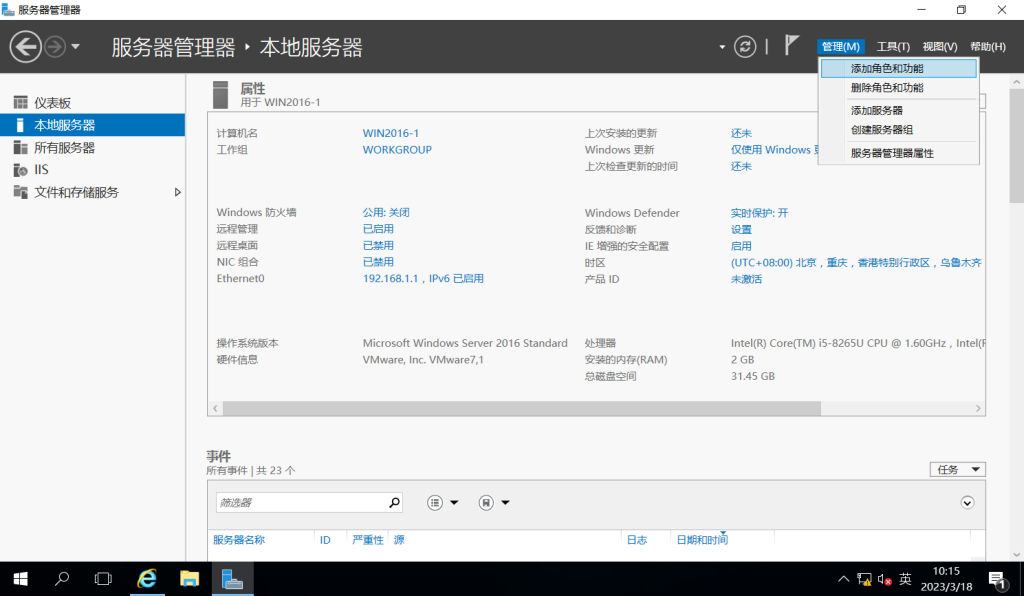Click the forward navigation arrow
This screenshot has height=596, width=1024.
pos(55,47)
